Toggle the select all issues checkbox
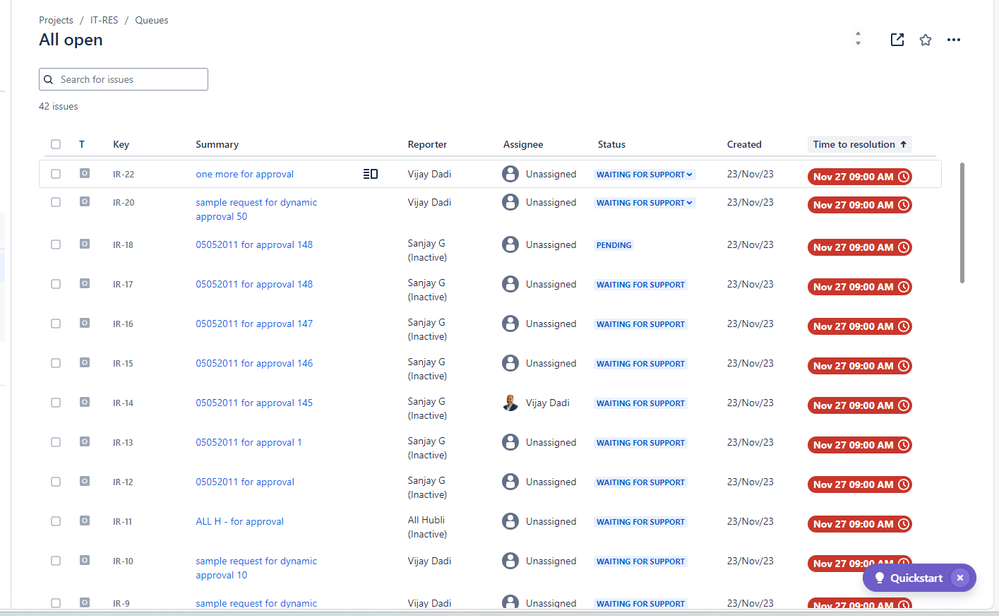Screen dimensions: 999x616 click(56, 144)
